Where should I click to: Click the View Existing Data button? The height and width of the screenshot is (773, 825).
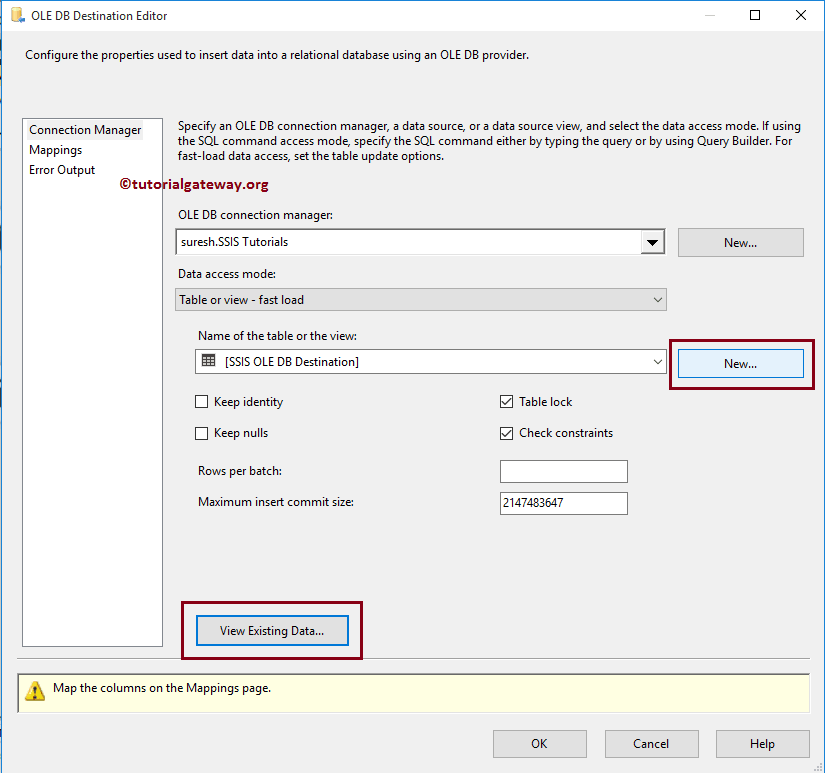coord(271,630)
